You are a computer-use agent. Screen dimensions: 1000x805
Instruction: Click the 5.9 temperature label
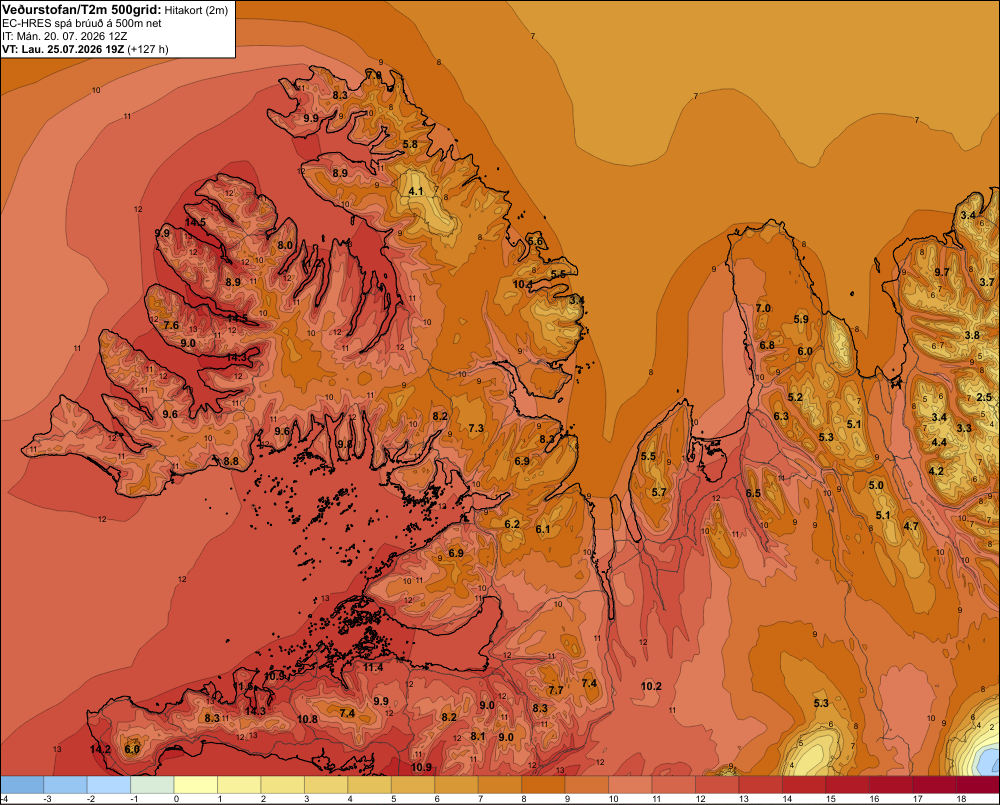point(801,319)
